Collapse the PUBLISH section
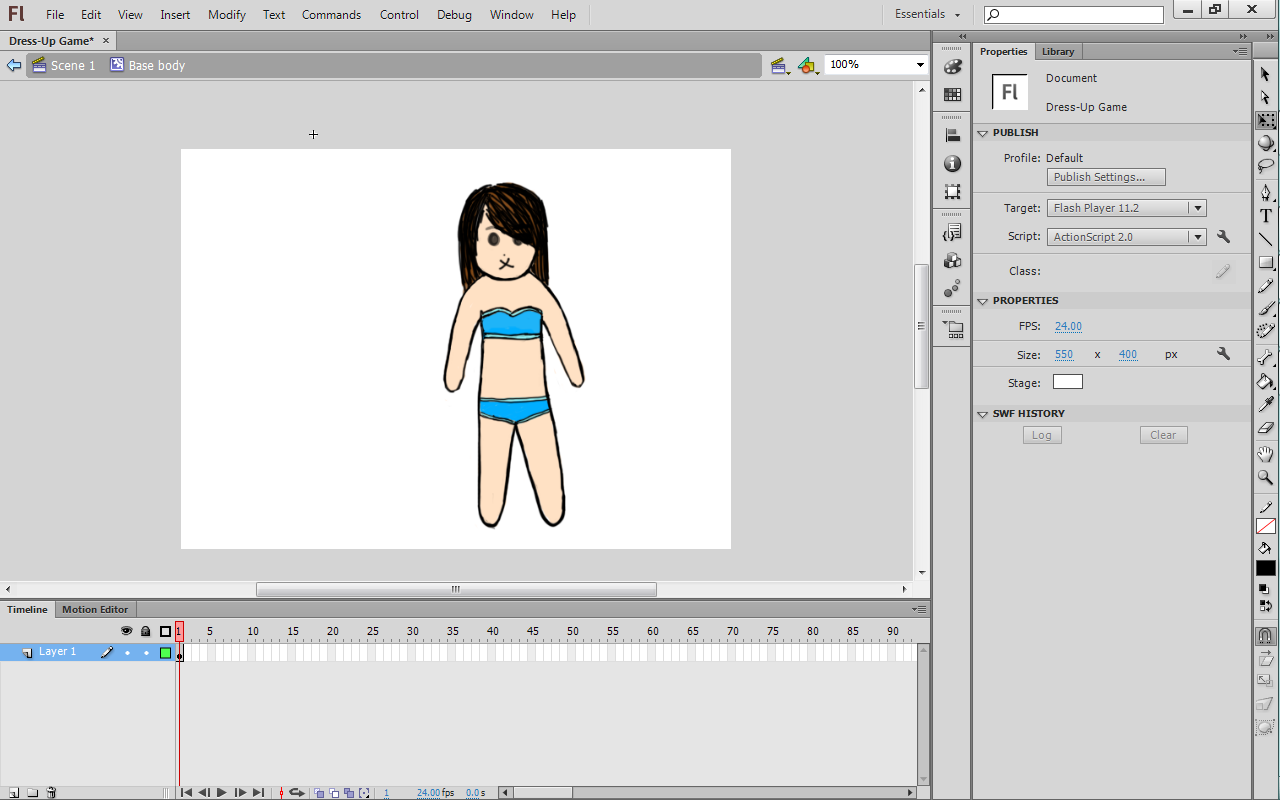Screen dimensions: 1280x800 tap(983, 133)
